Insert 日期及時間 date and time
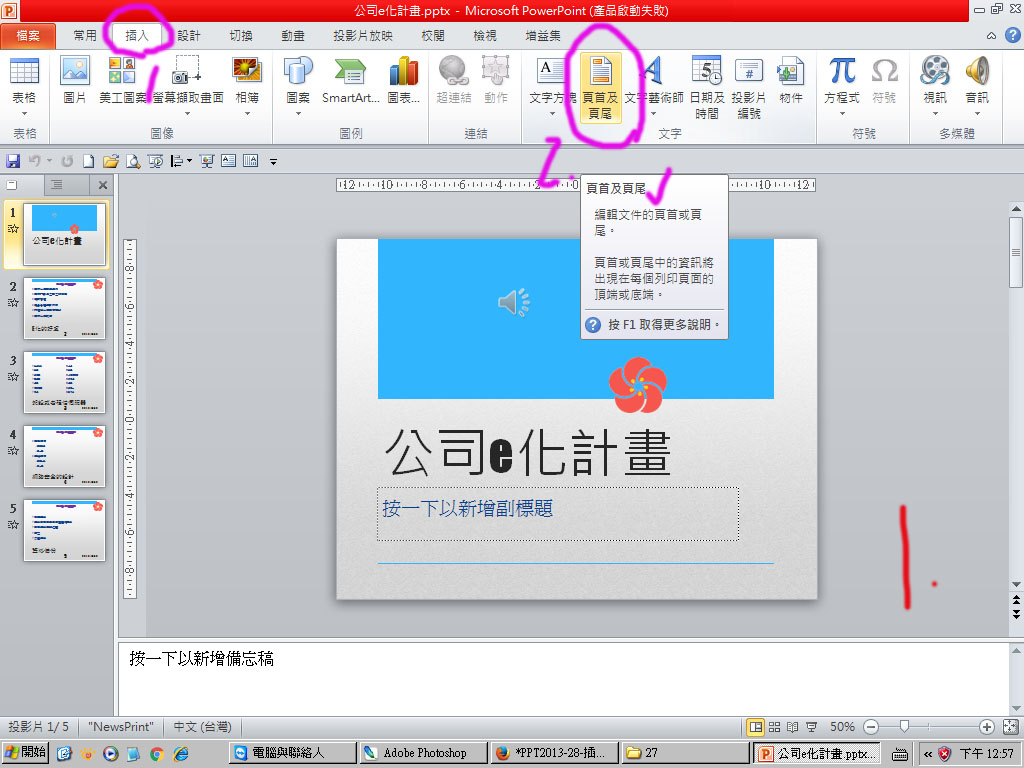Image resolution: width=1024 pixels, height=768 pixels. click(x=707, y=71)
